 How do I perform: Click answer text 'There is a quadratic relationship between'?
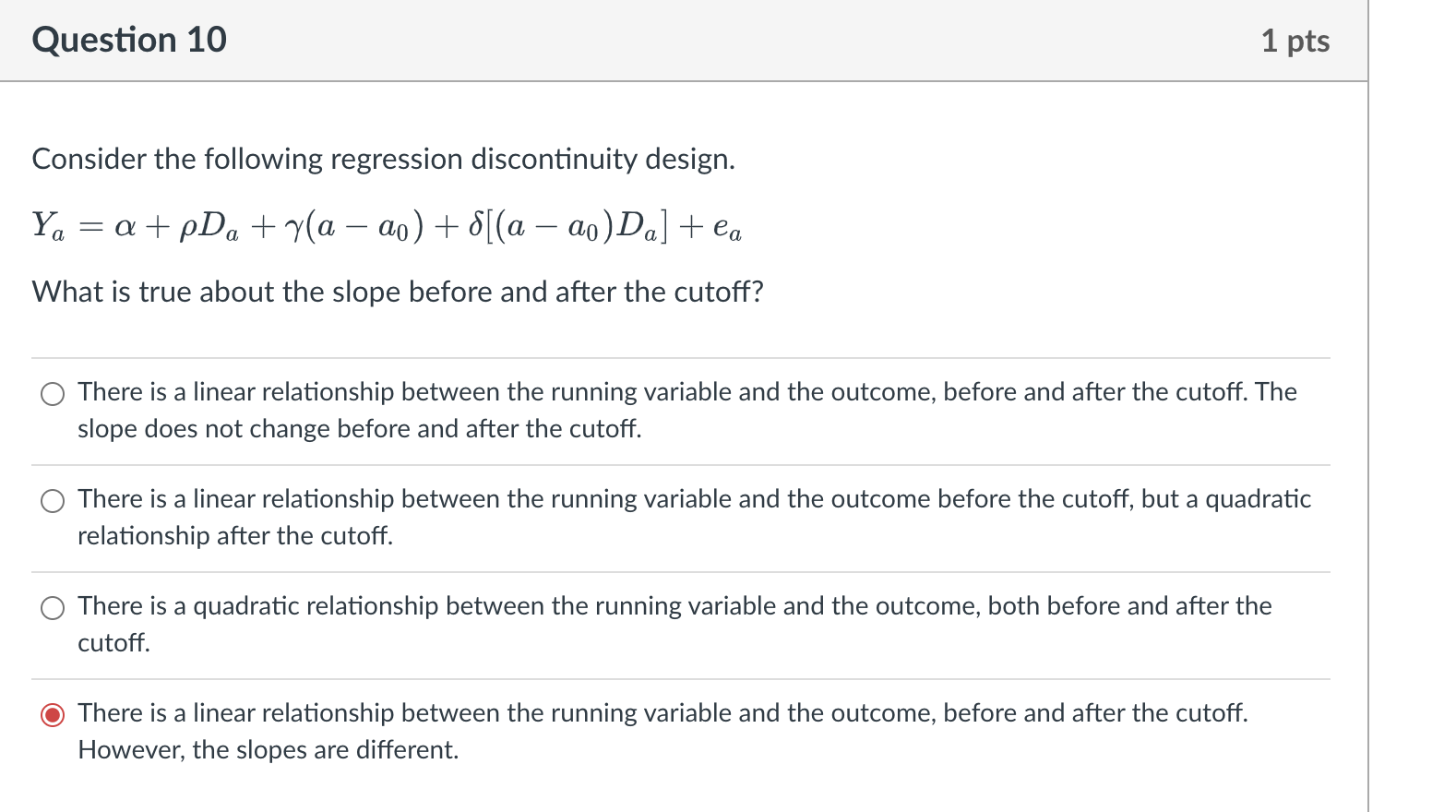285,606
